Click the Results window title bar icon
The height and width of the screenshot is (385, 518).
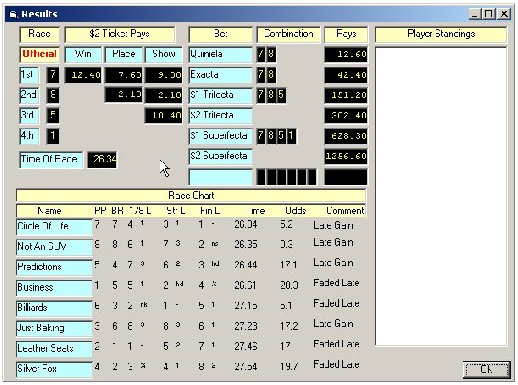click(13, 14)
